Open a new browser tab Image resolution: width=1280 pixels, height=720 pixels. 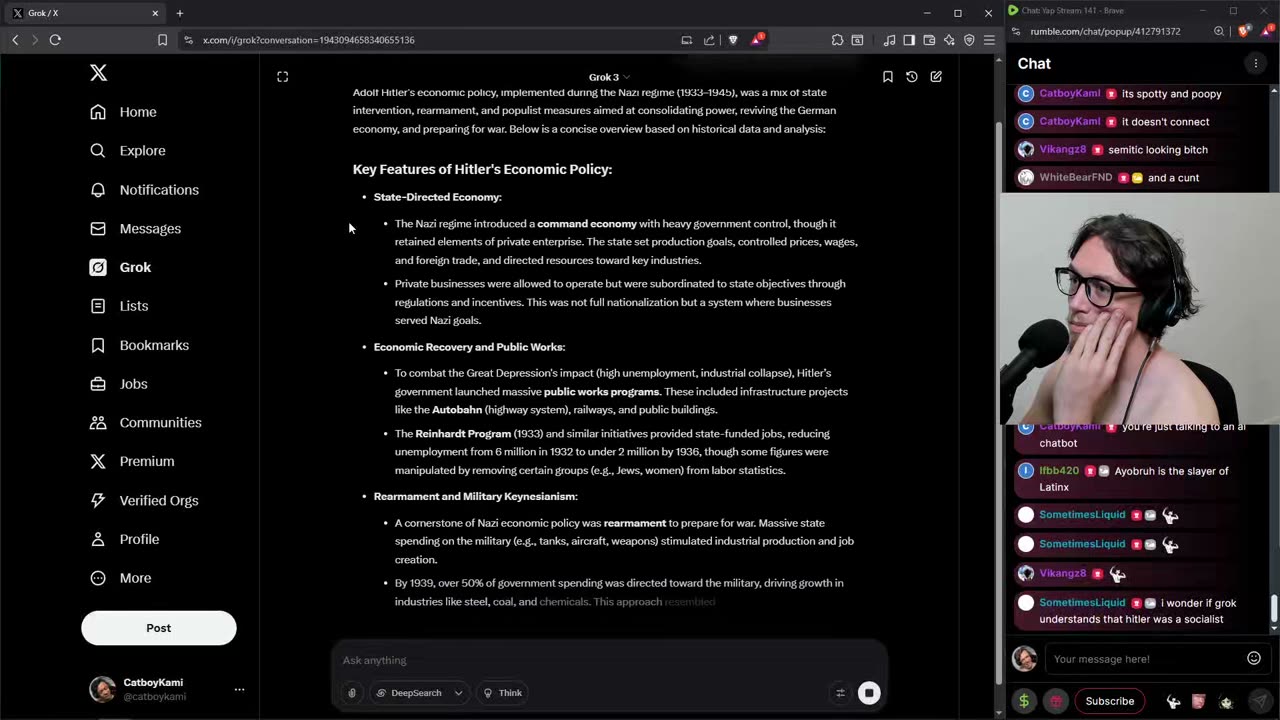[180, 13]
